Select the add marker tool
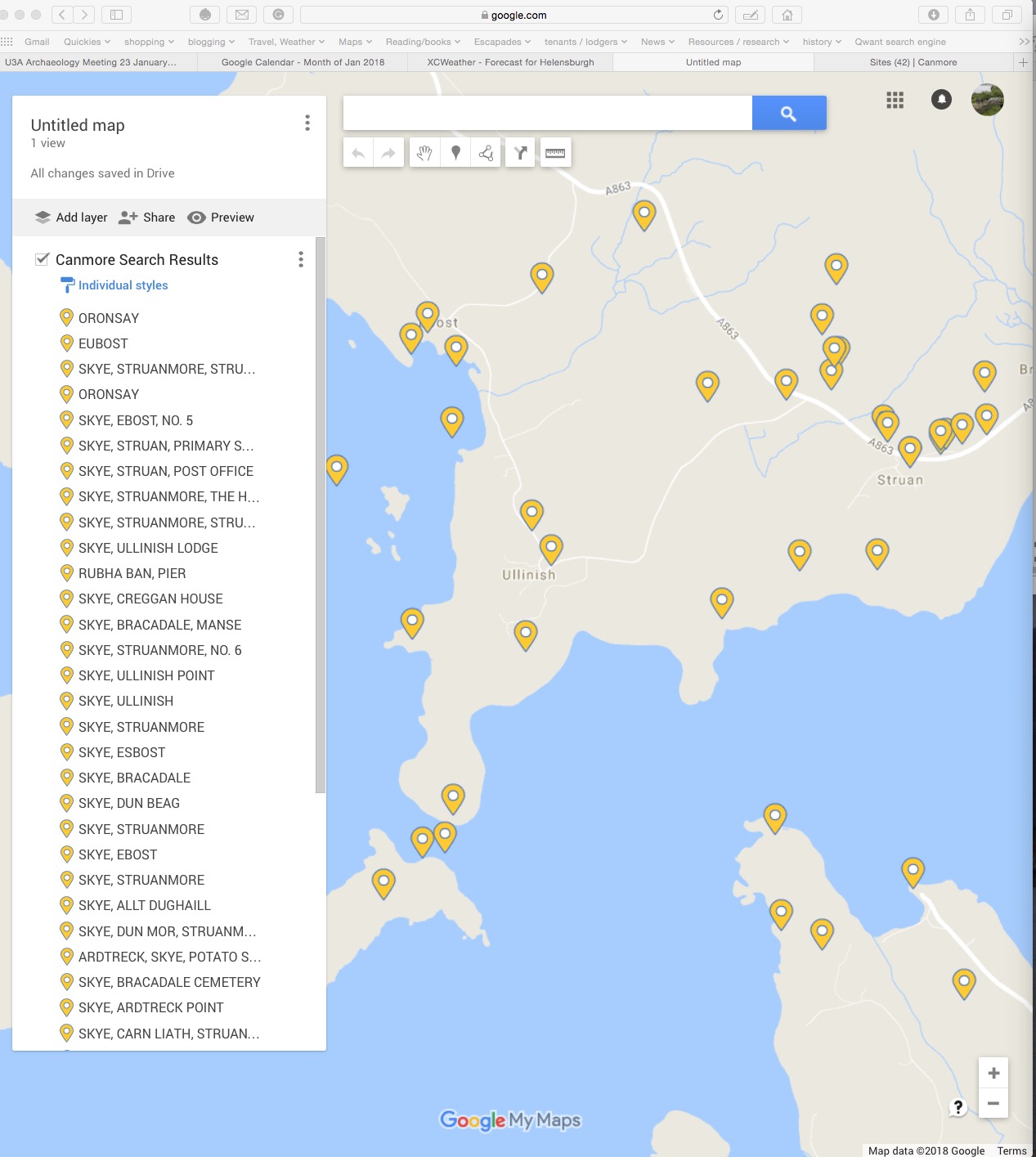 click(455, 153)
